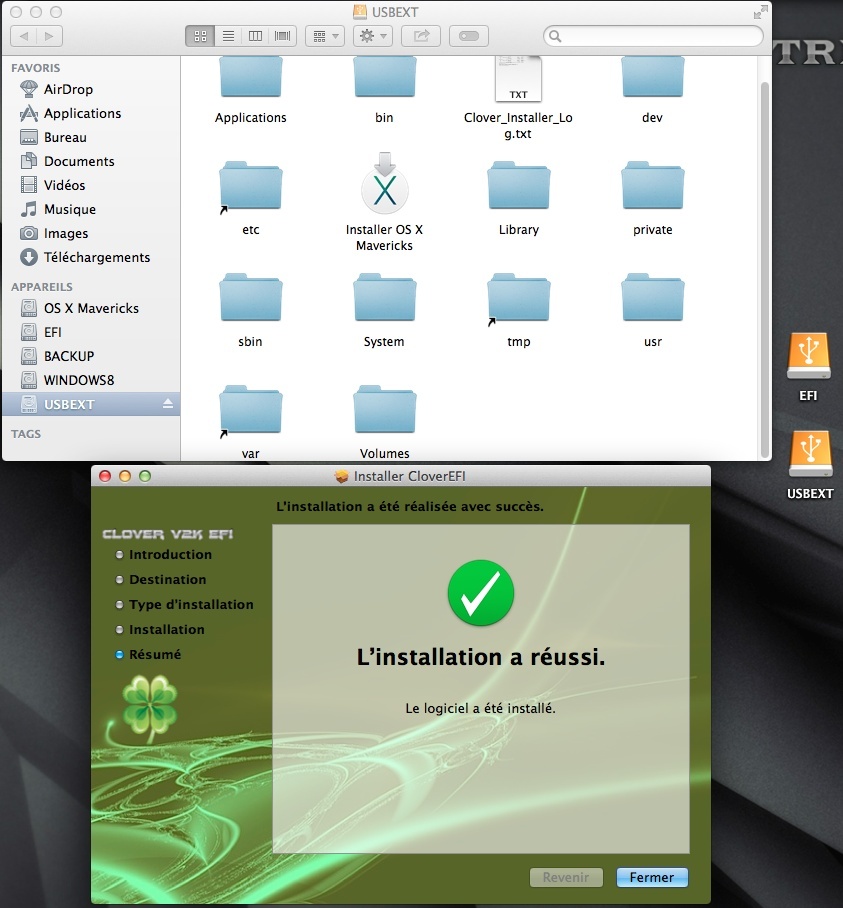Close the Installer CloverEFI window

pyautogui.click(x=105, y=476)
